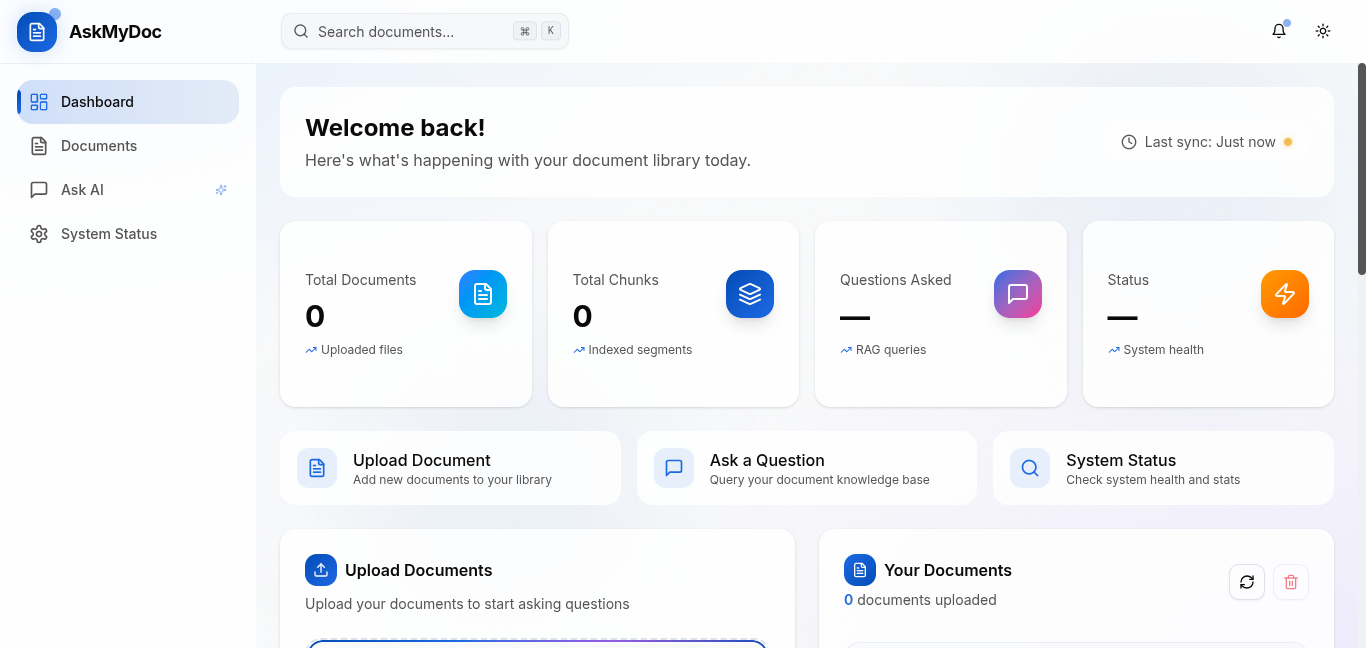
Task: Open System Status from the sidebar
Action: 108,233
